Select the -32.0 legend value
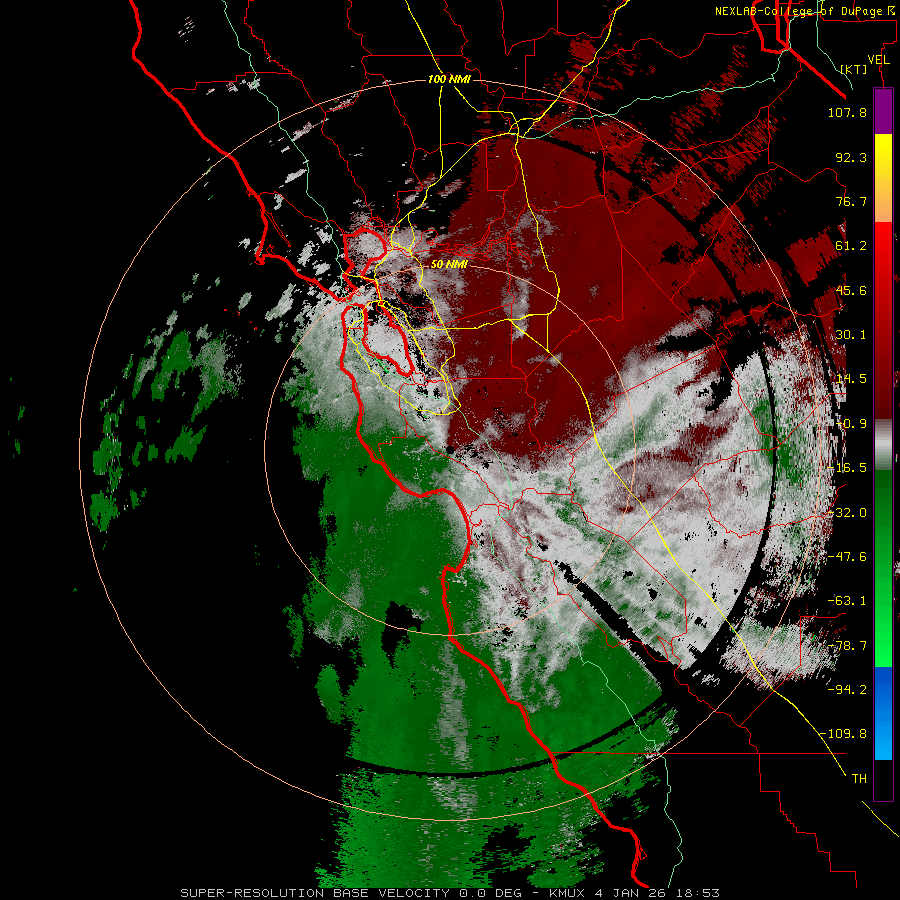 (847, 513)
